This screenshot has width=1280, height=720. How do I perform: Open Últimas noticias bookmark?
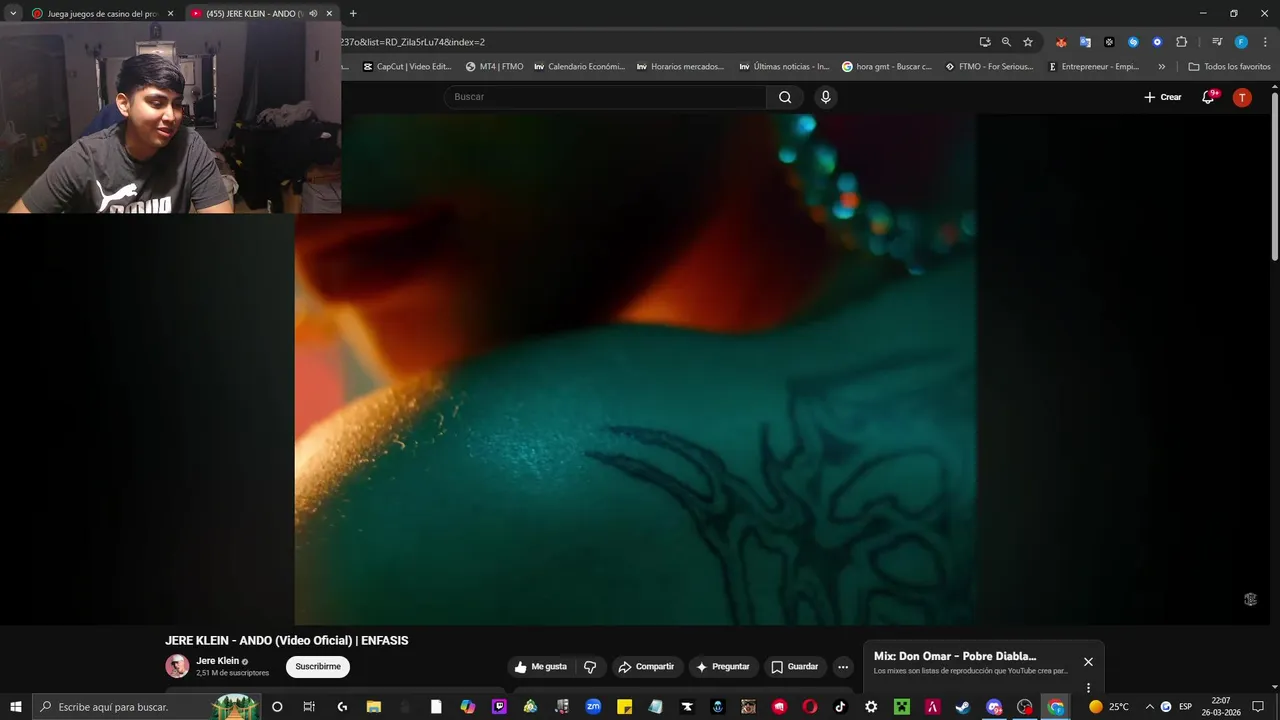(784, 67)
